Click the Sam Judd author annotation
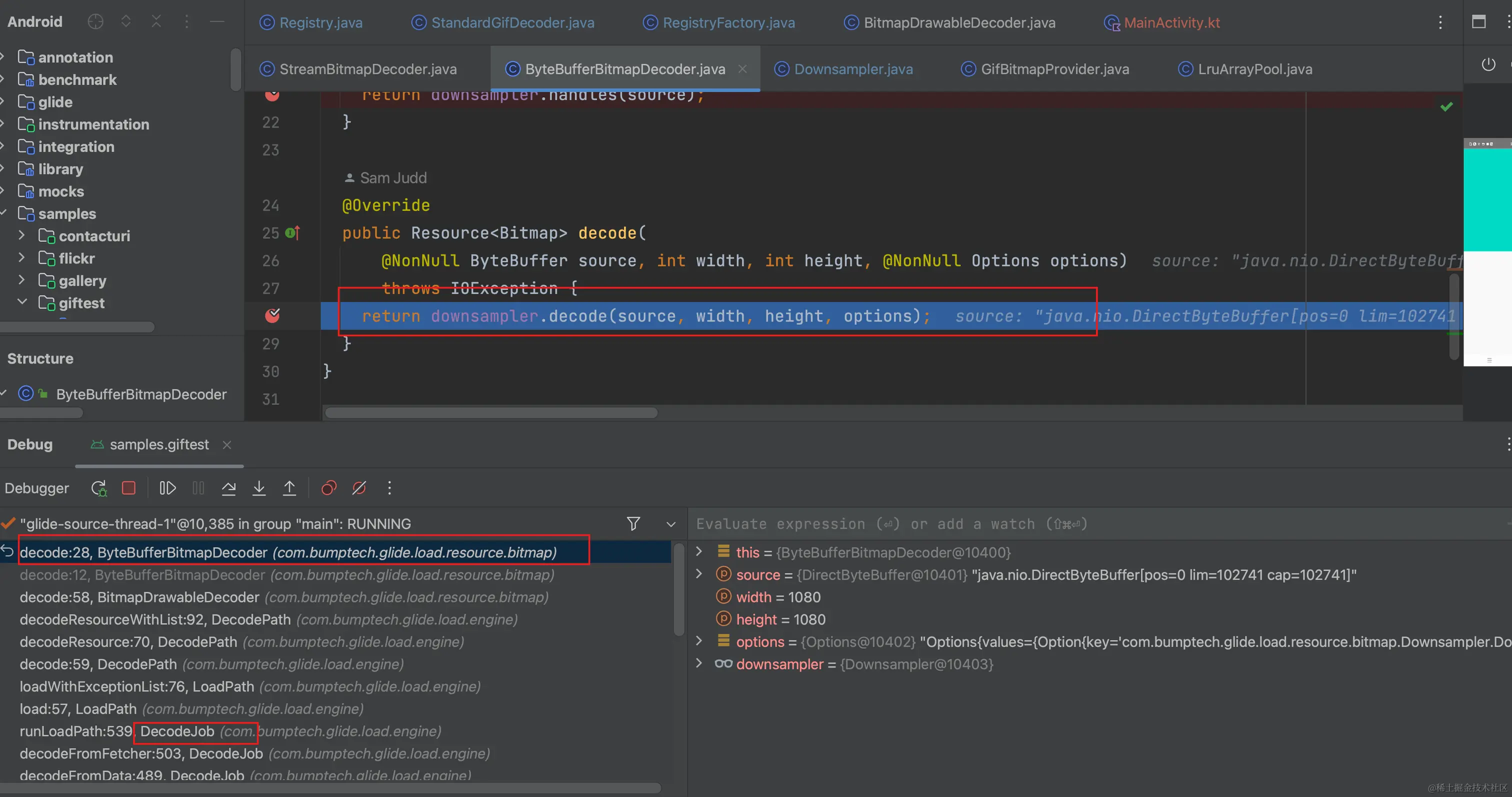This screenshot has height=797, width=1512. pyautogui.click(x=385, y=177)
